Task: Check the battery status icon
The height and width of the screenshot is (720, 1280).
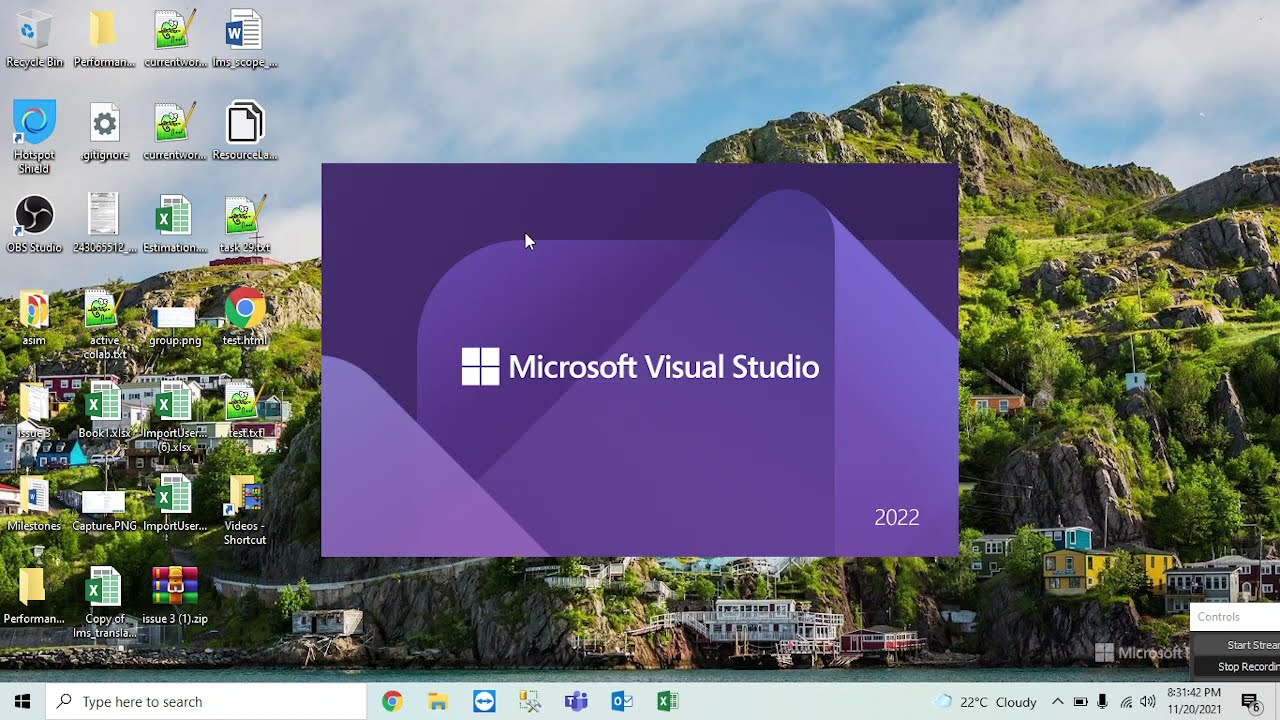Action: pos(1080,702)
